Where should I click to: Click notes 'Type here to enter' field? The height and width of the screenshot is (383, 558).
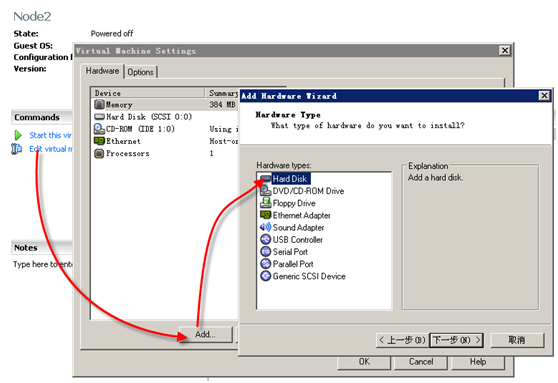pyautogui.click(x=43, y=264)
